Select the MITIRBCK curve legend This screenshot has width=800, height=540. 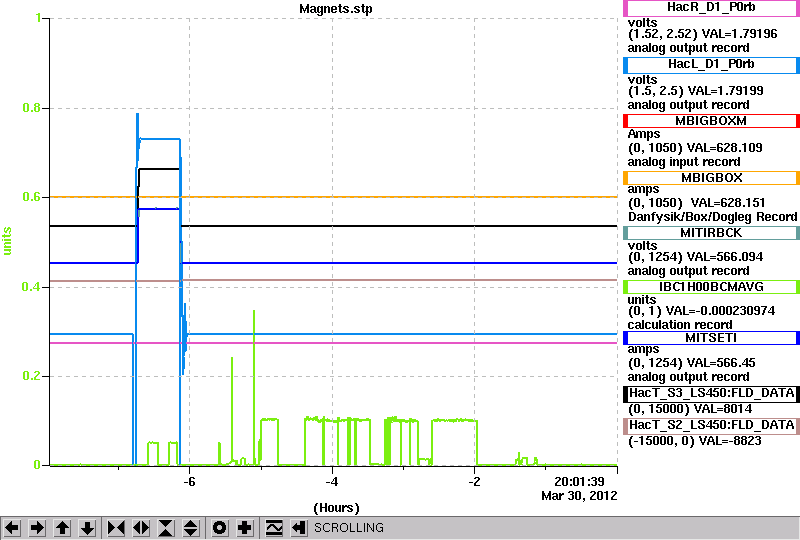click(711, 233)
